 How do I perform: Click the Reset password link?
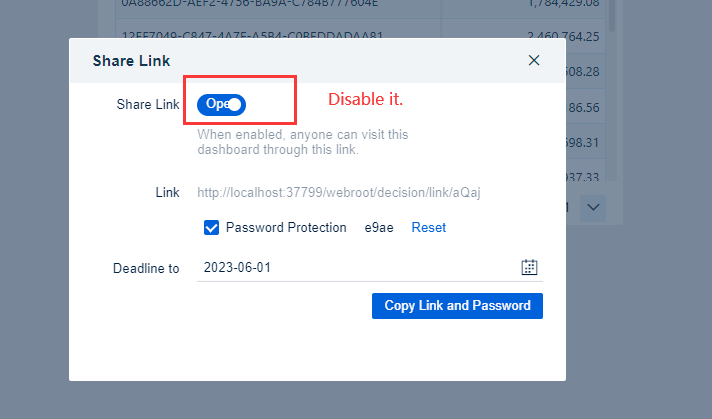pos(428,227)
